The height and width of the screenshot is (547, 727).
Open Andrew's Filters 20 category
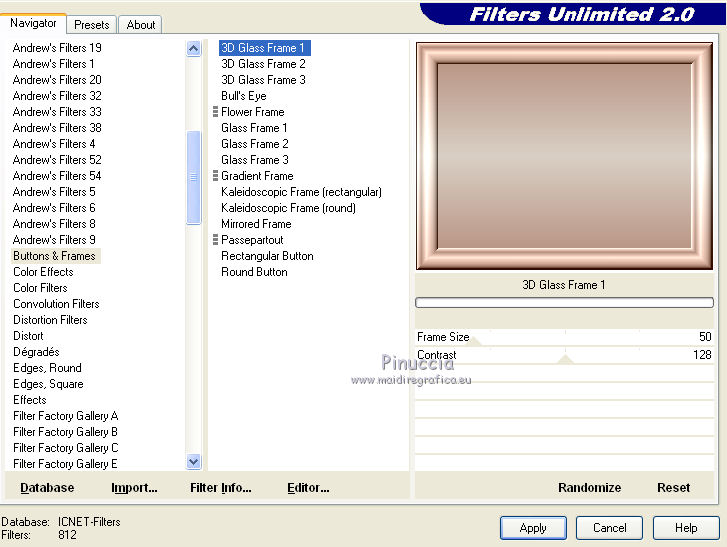point(57,80)
